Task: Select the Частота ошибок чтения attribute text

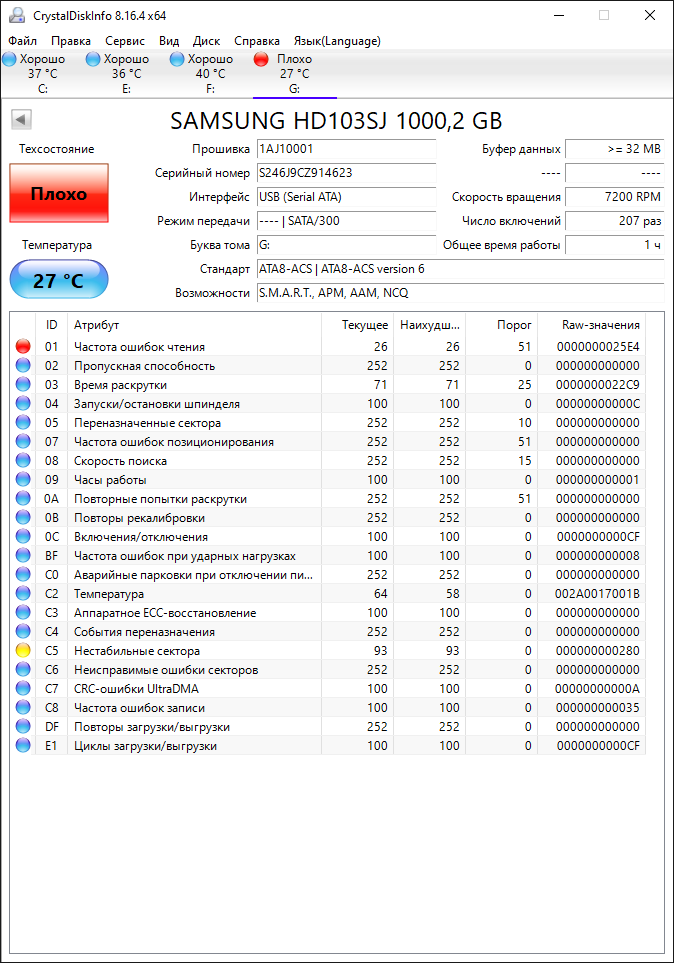Action: tap(139, 346)
